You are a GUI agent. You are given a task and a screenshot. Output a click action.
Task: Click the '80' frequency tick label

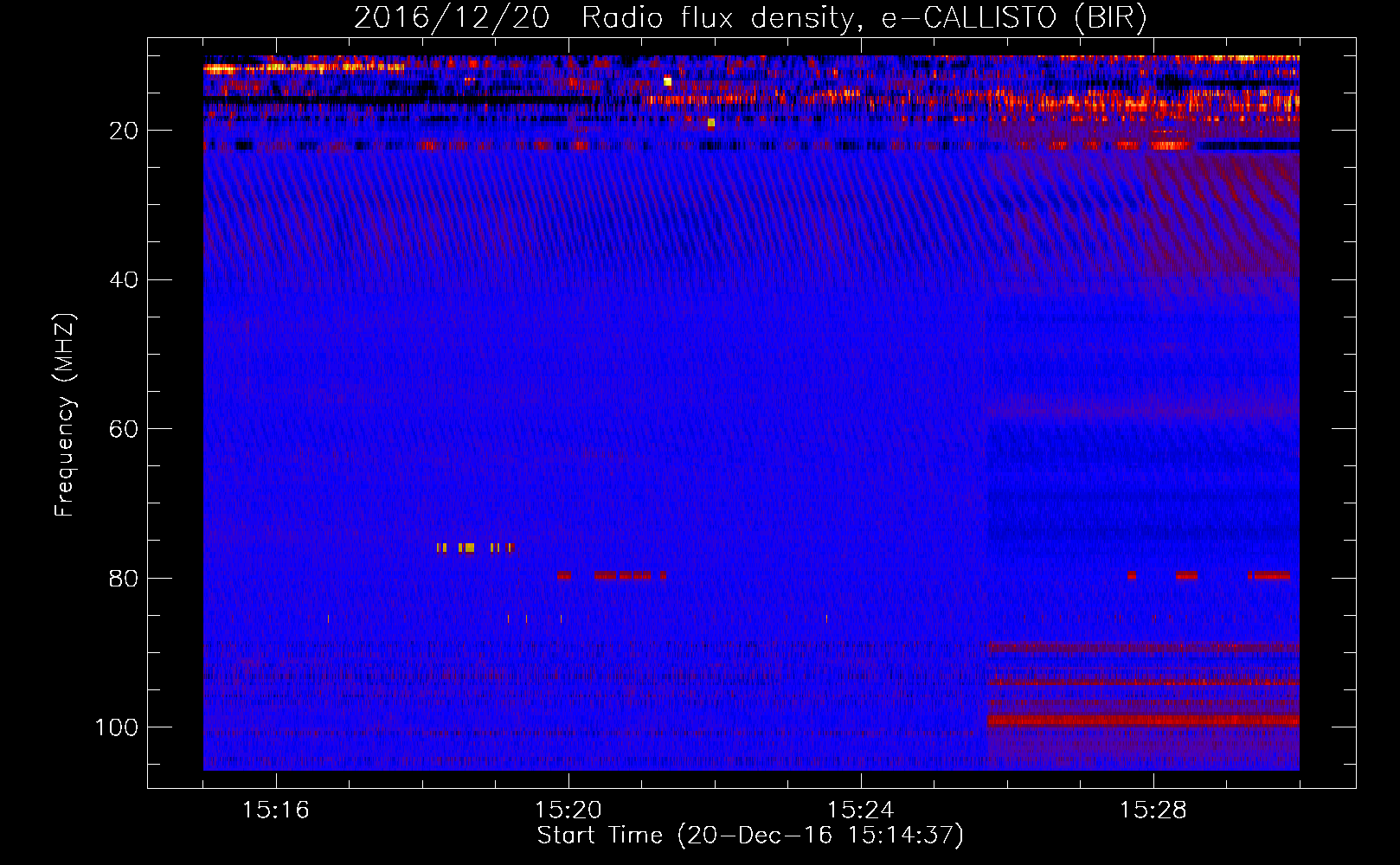(124, 578)
